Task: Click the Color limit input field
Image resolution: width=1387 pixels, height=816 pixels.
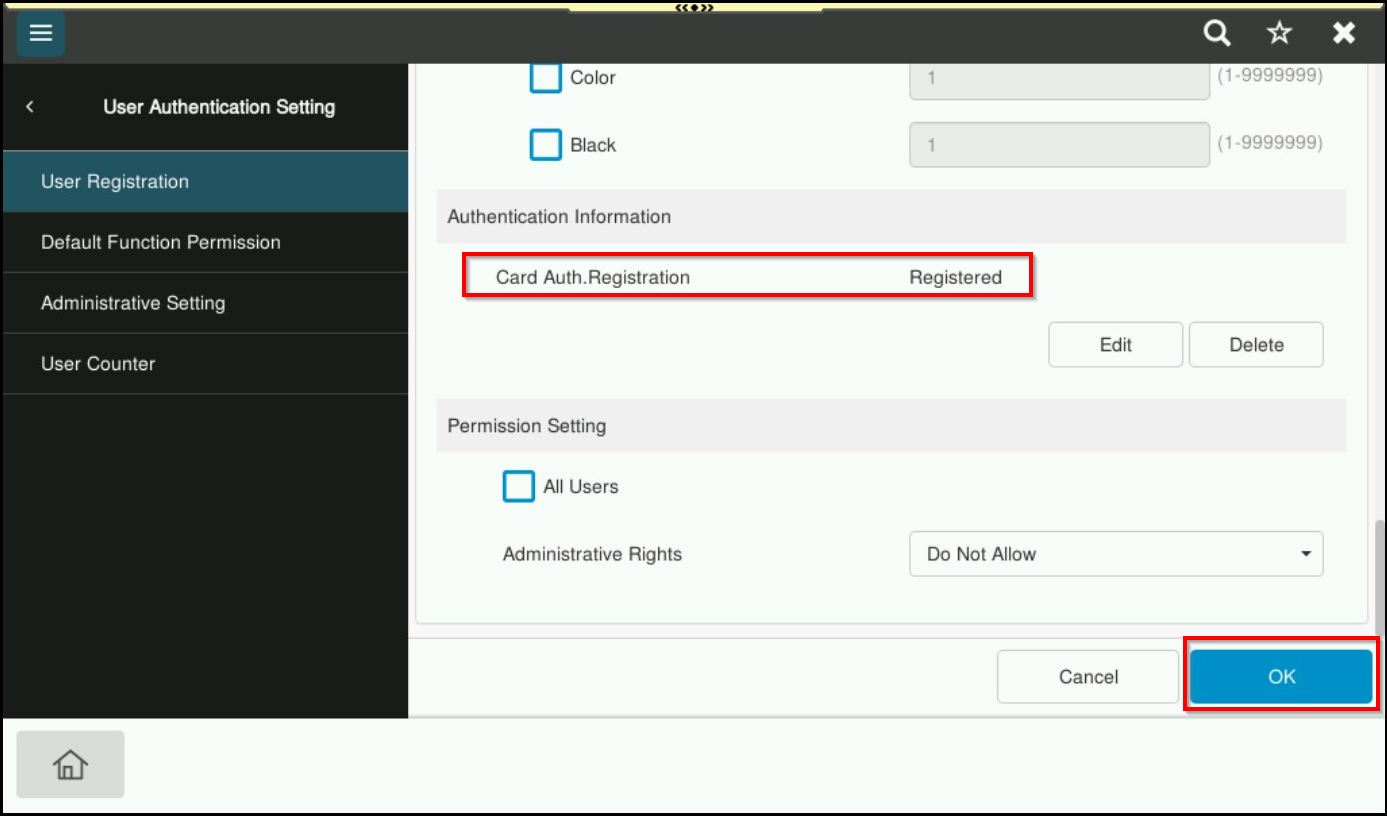Action: click(1059, 78)
